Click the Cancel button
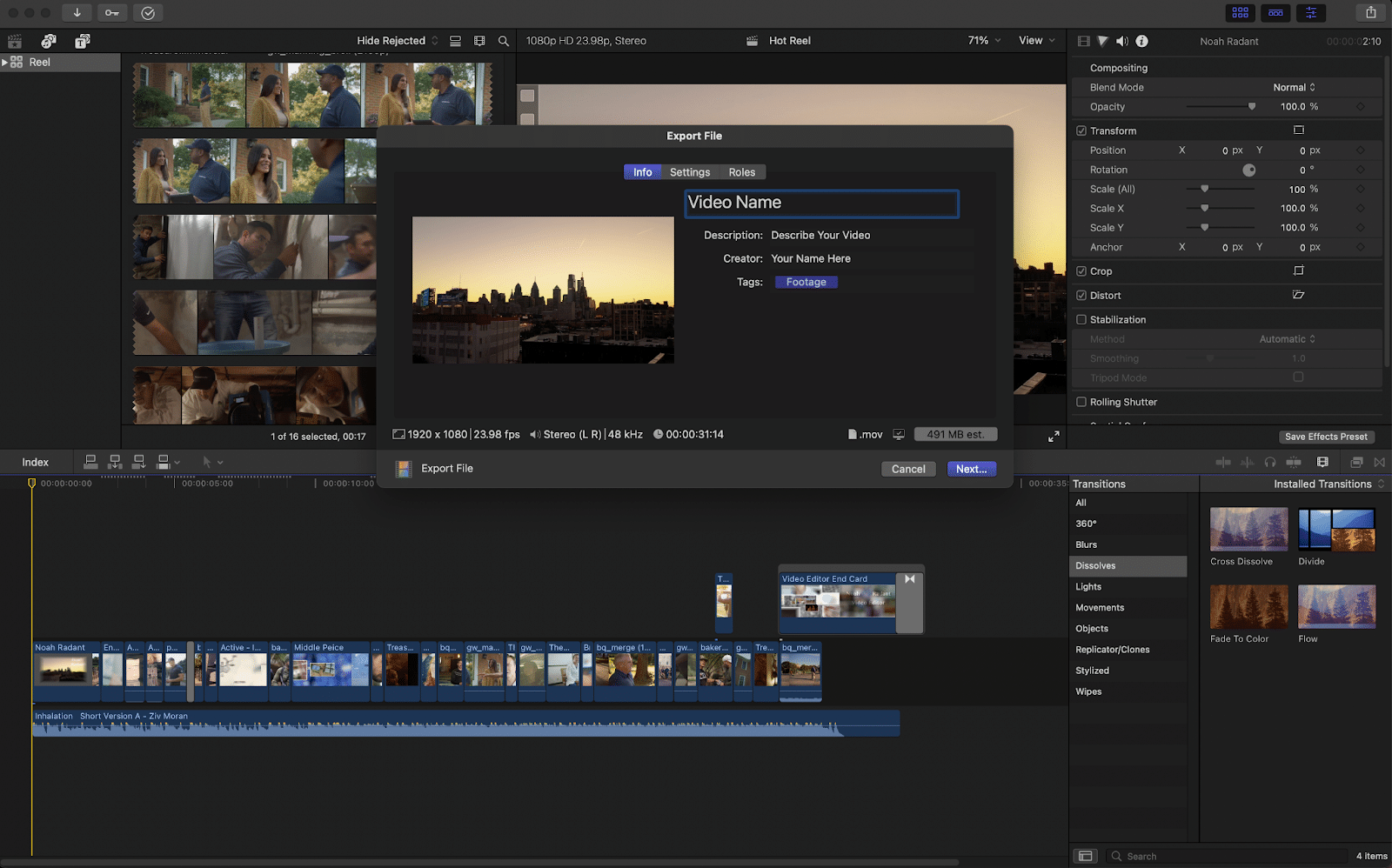The height and width of the screenshot is (868, 1392). [x=908, y=469]
